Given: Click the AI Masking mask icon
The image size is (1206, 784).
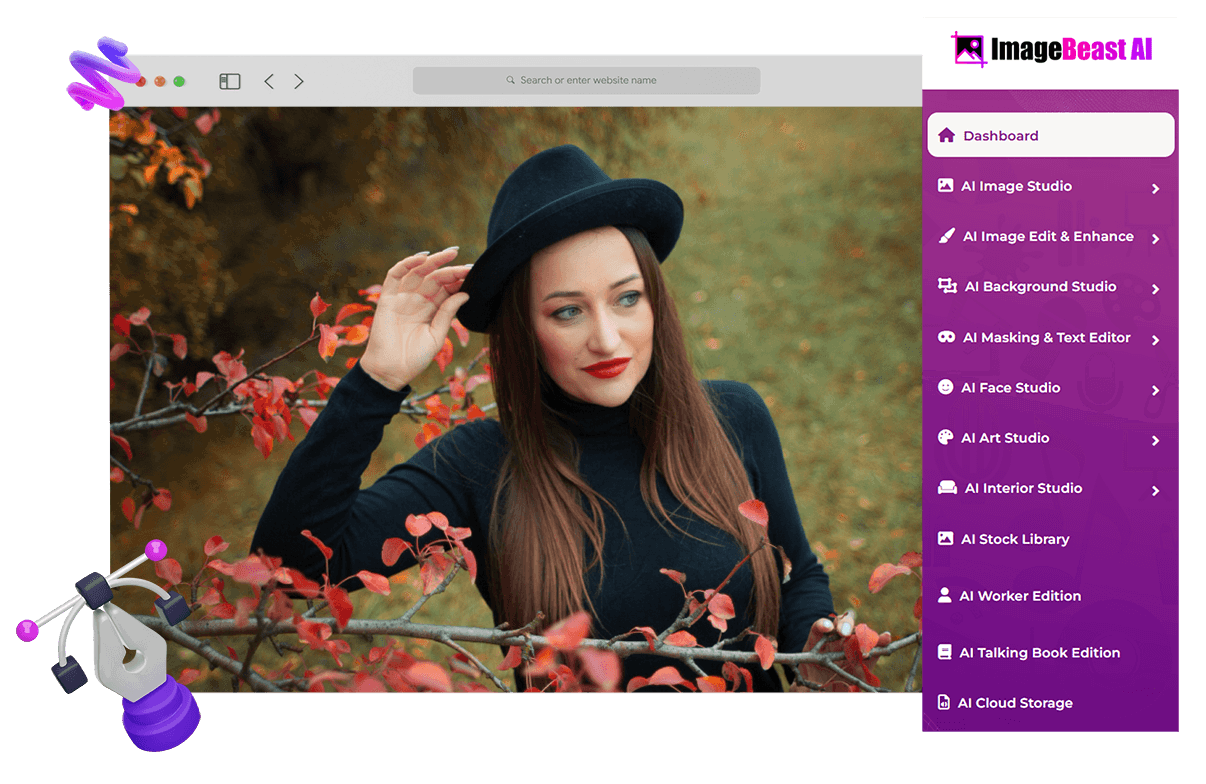Looking at the screenshot, I should (946, 337).
